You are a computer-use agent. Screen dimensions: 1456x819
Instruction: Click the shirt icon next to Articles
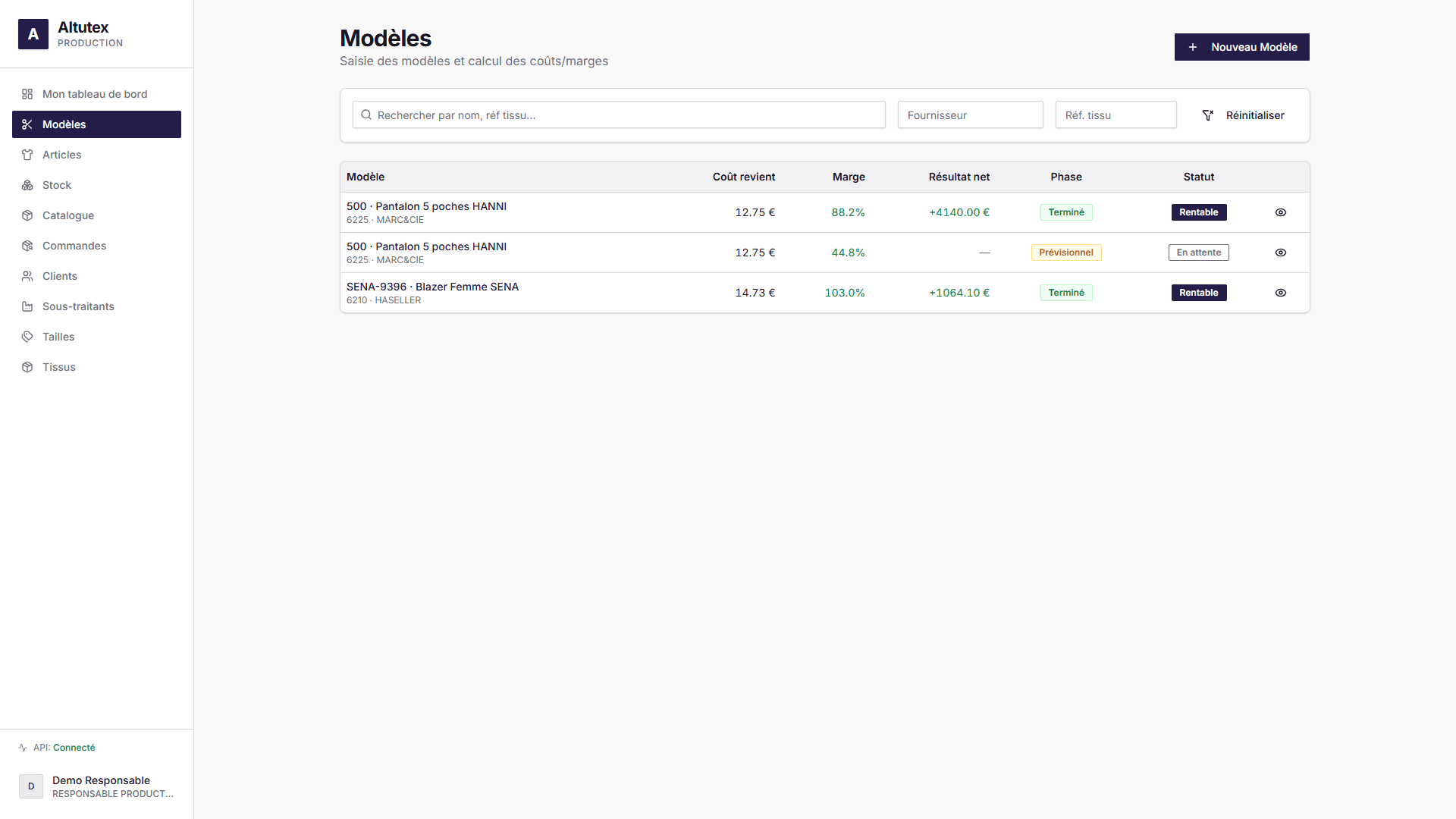27,155
